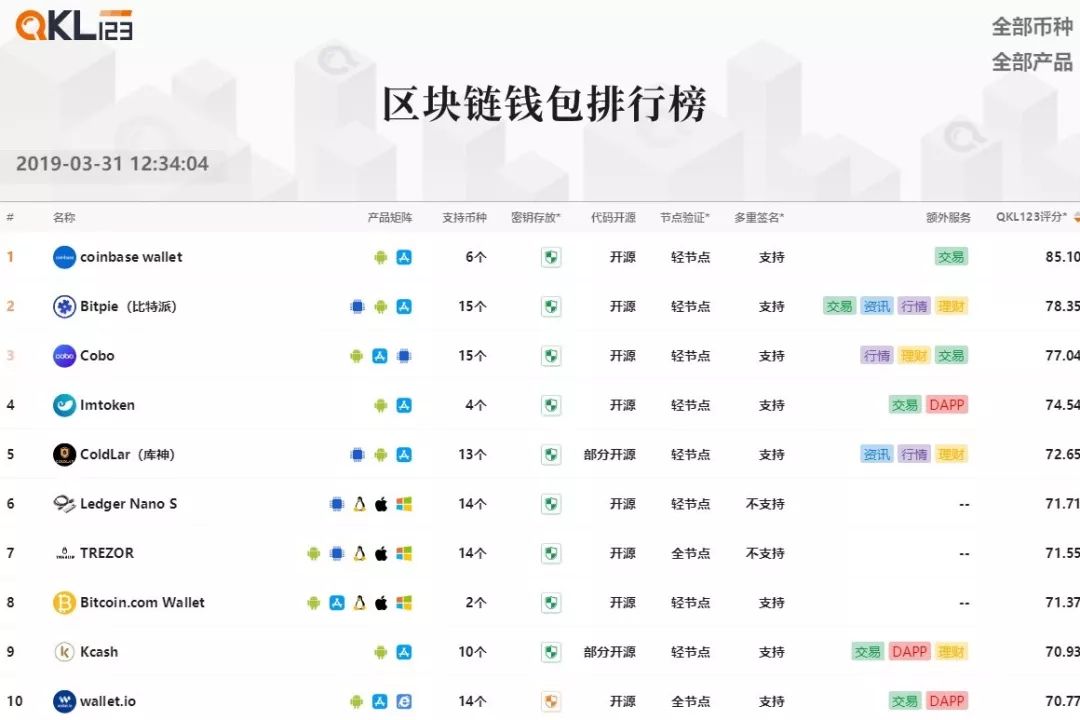1080x720 pixels.
Task: Click 全节点 in TREZOR row
Action: point(690,553)
